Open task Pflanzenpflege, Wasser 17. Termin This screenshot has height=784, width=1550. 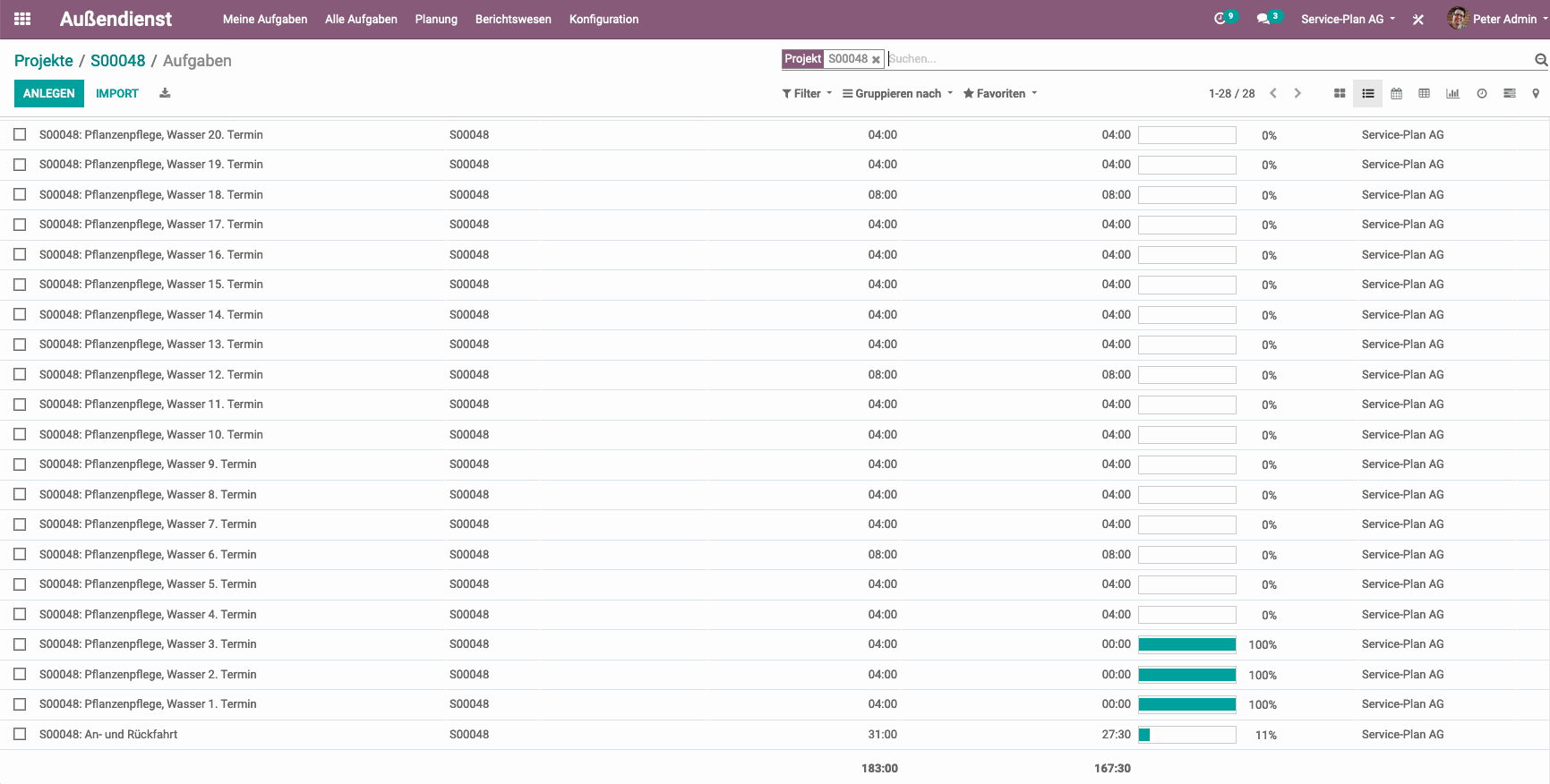tap(151, 225)
